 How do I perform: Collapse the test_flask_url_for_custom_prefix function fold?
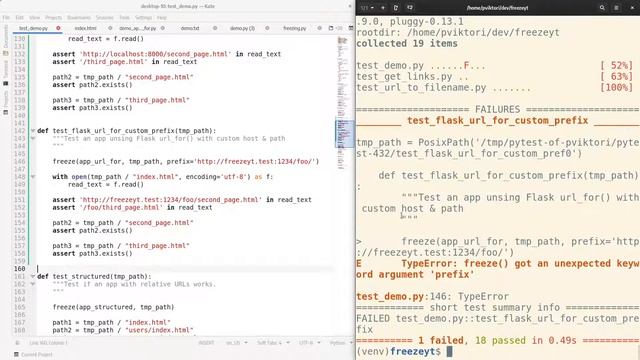coord(33,131)
